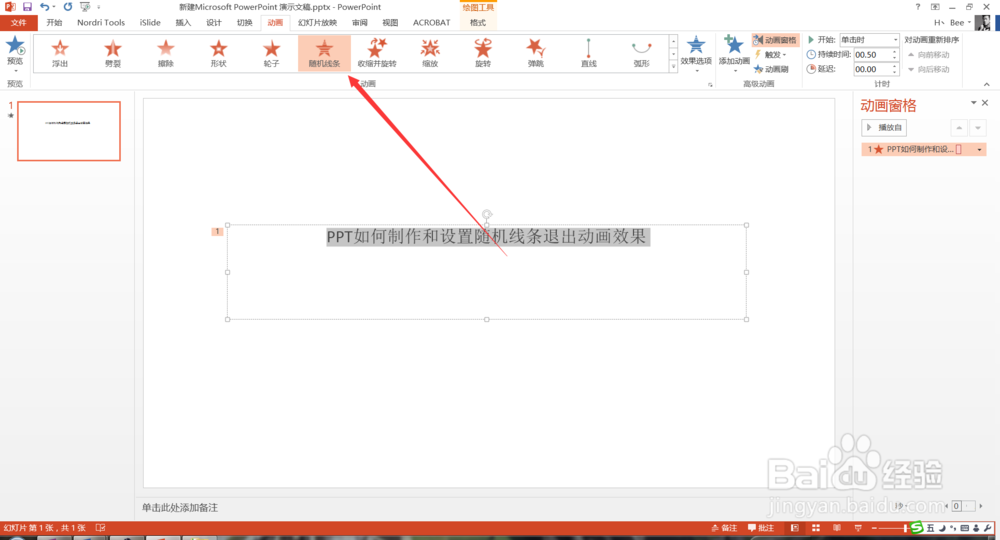
Task: Open 效果选项 effect options
Action: coord(696,53)
